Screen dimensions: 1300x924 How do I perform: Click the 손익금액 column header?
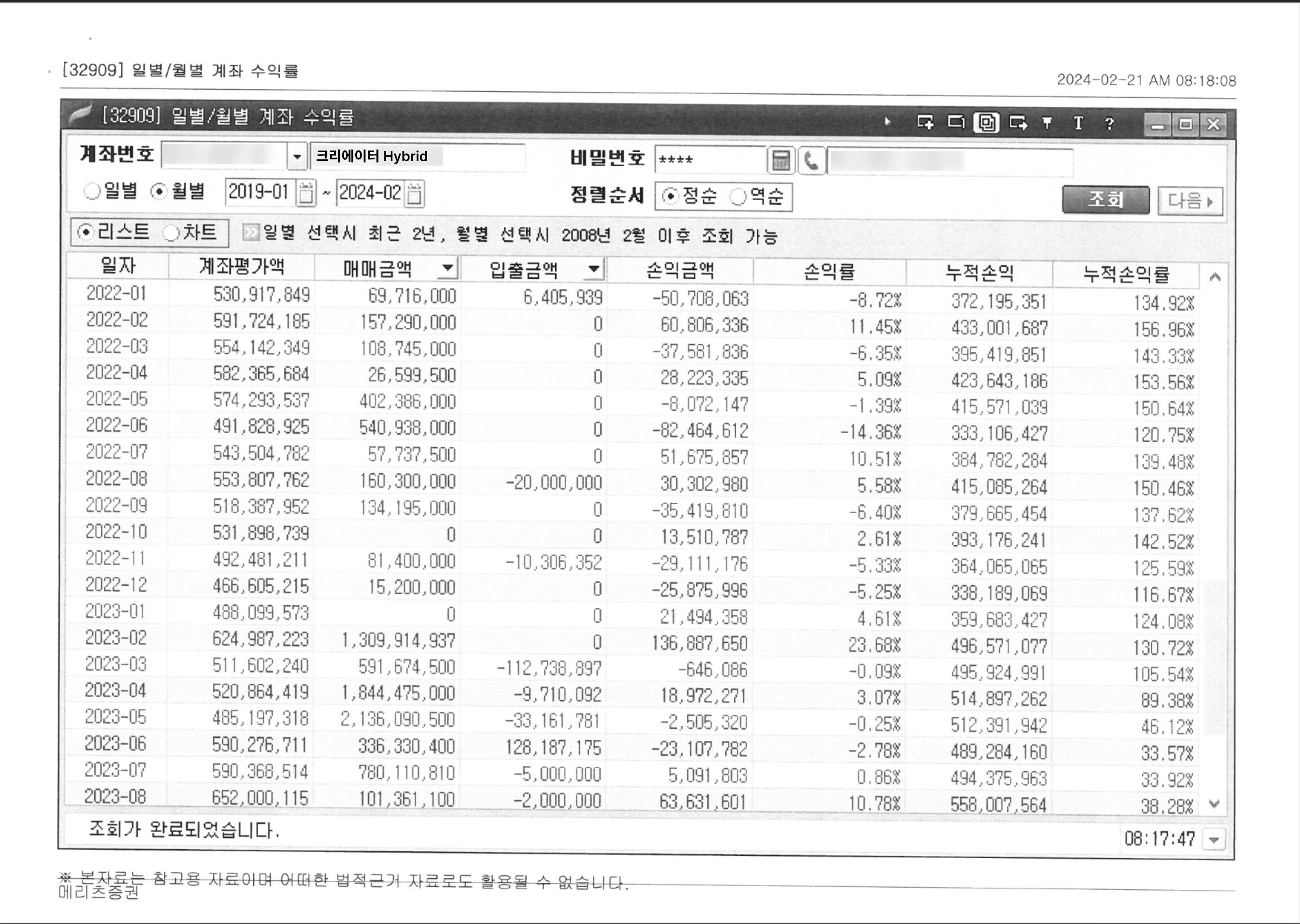[680, 270]
